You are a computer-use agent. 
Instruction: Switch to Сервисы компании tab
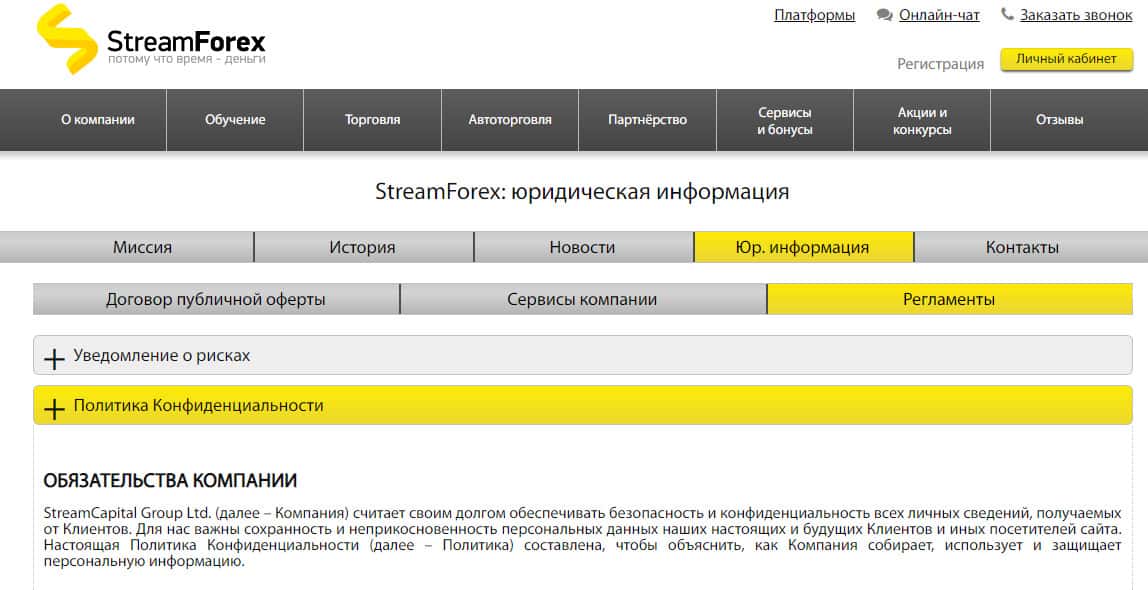tap(582, 300)
